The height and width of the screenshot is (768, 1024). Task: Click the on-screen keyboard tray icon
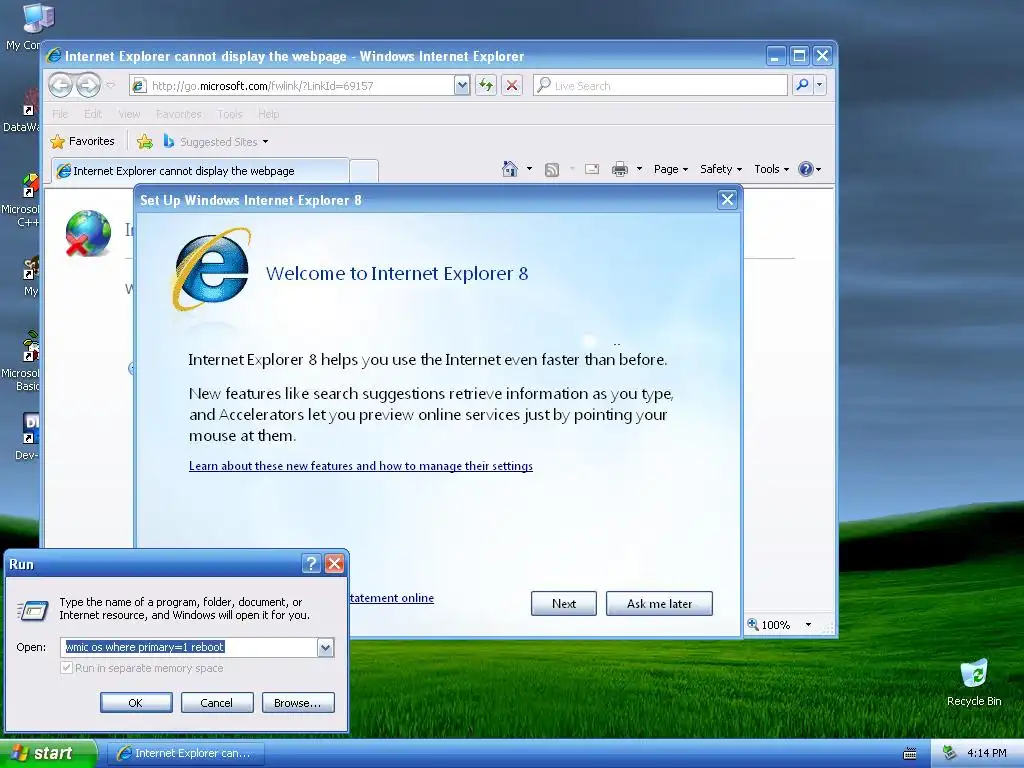point(910,754)
